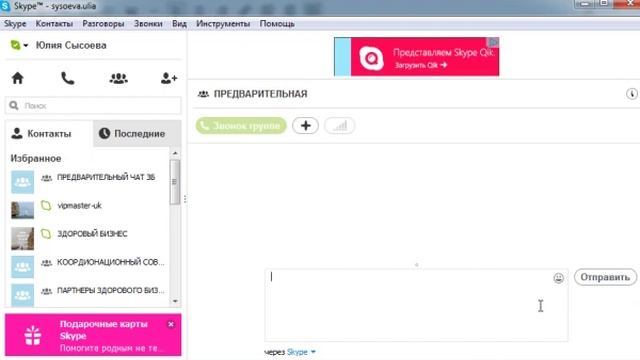The width and height of the screenshot is (640, 360).
Task: Select the vipmaster-uk contact
Action: [88, 210]
